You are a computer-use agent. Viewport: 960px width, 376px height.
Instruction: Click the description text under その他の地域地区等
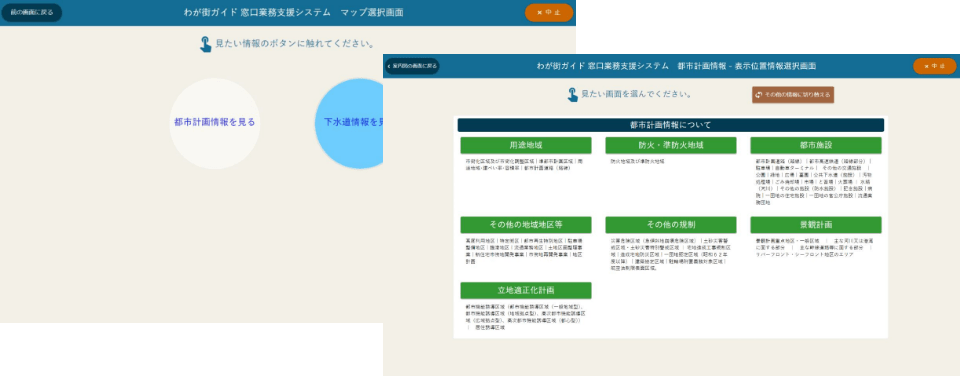(x=524, y=251)
